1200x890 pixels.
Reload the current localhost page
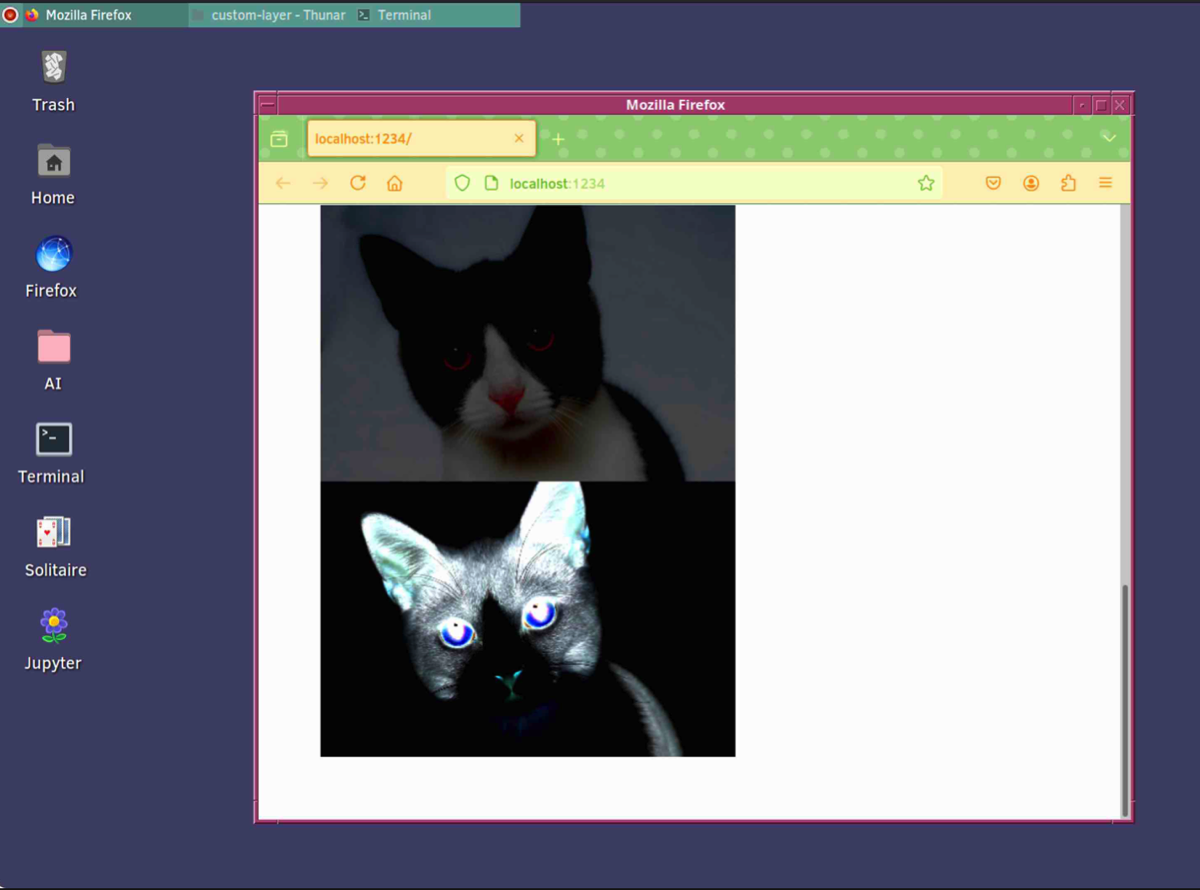[x=357, y=183]
